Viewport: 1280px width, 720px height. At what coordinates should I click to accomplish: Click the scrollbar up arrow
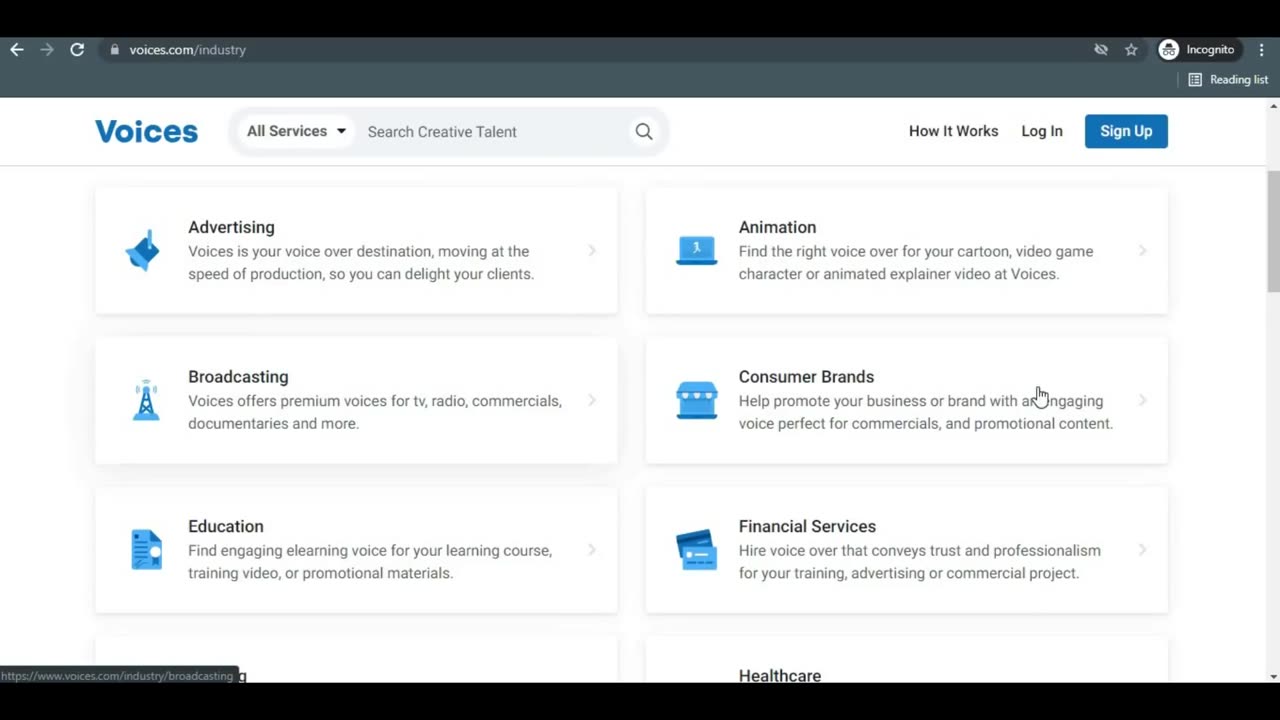(x=1273, y=105)
